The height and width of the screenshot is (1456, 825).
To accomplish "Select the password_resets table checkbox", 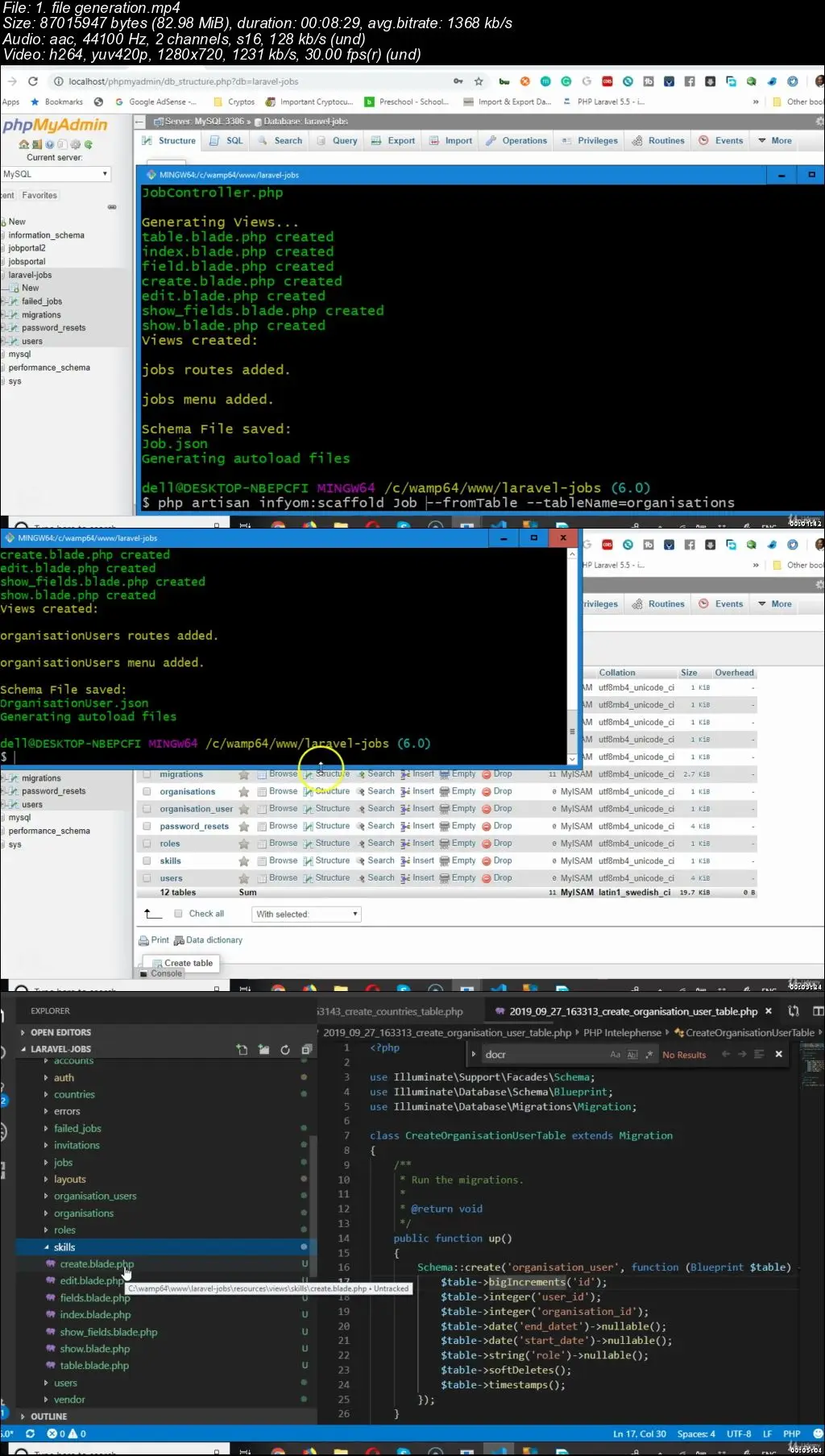I will [147, 826].
